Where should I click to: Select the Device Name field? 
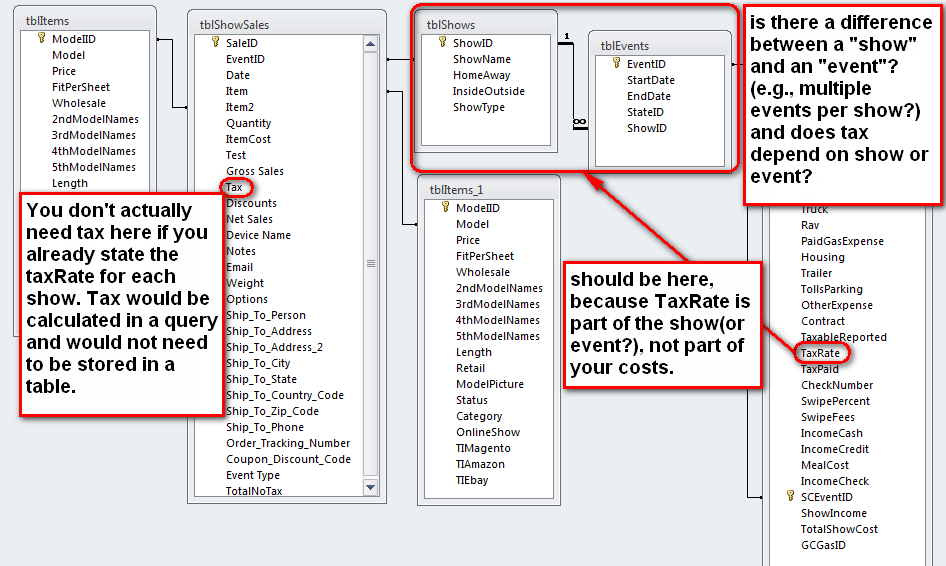click(x=258, y=235)
